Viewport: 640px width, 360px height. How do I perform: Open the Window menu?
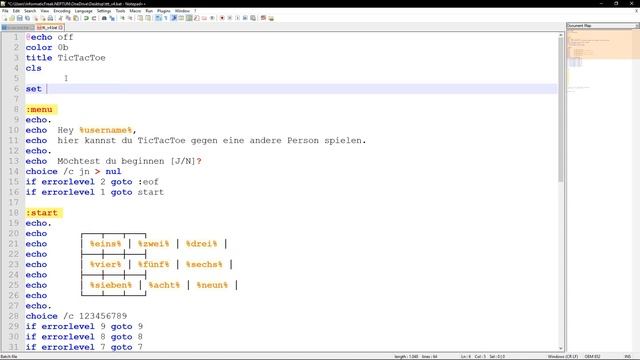click(182, 11)
